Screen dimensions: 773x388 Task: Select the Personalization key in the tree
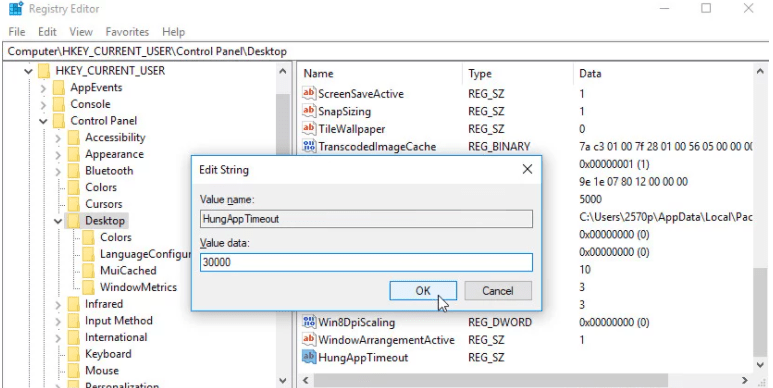tap(122, 385)
